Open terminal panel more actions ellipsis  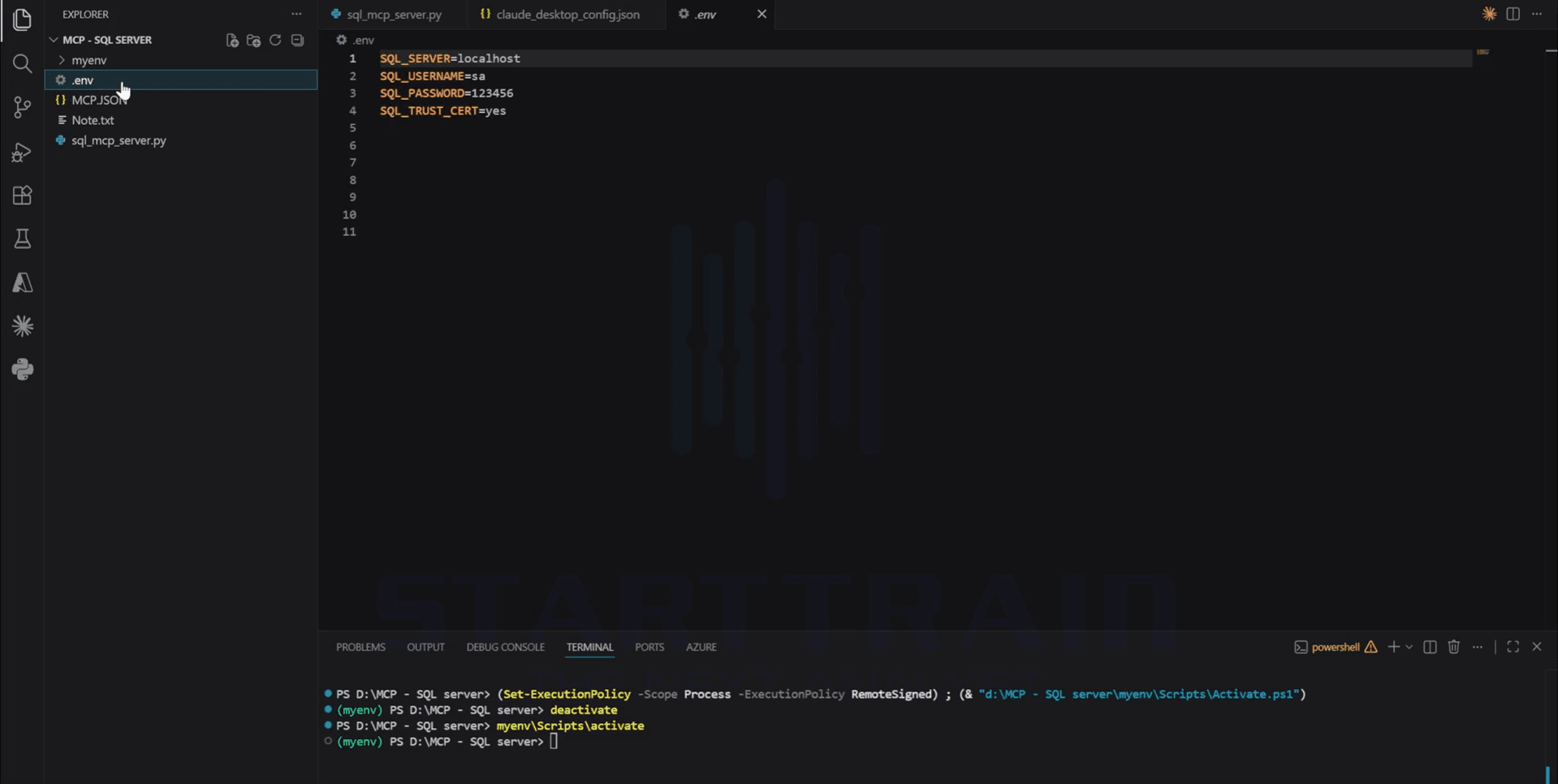click(1478, 647)
